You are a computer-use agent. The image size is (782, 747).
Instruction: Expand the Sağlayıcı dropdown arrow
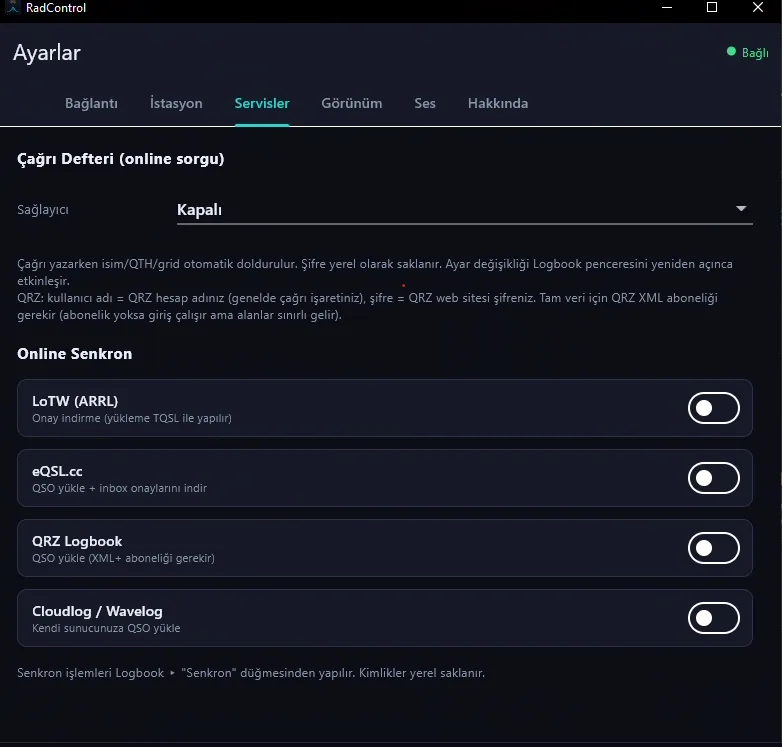[741, 208]
